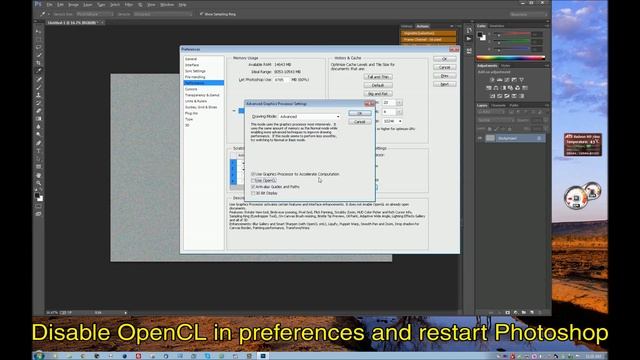Select the Brush tool

[x=38, y=87]
